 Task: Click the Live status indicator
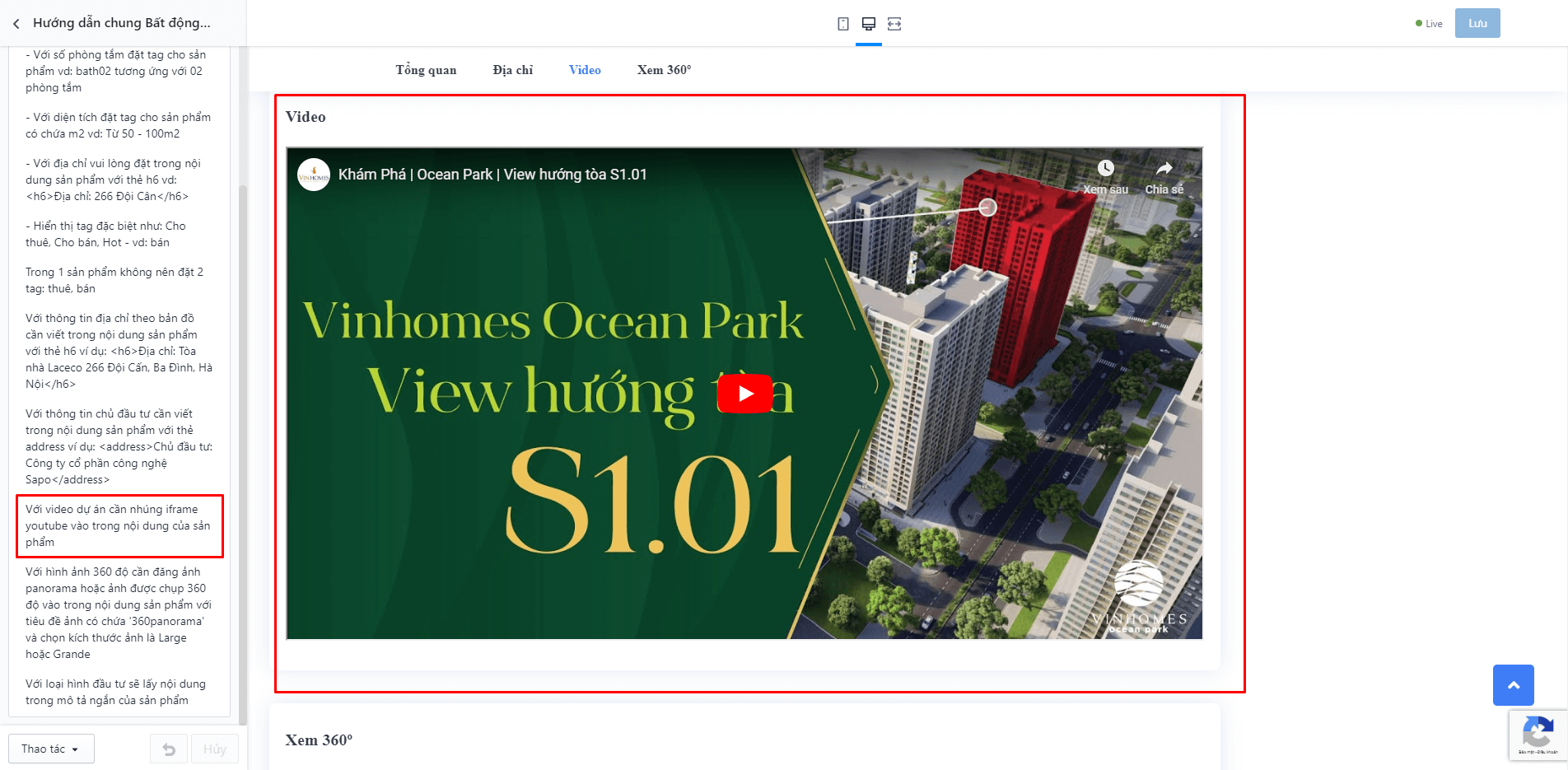(x=1429, y=24)
